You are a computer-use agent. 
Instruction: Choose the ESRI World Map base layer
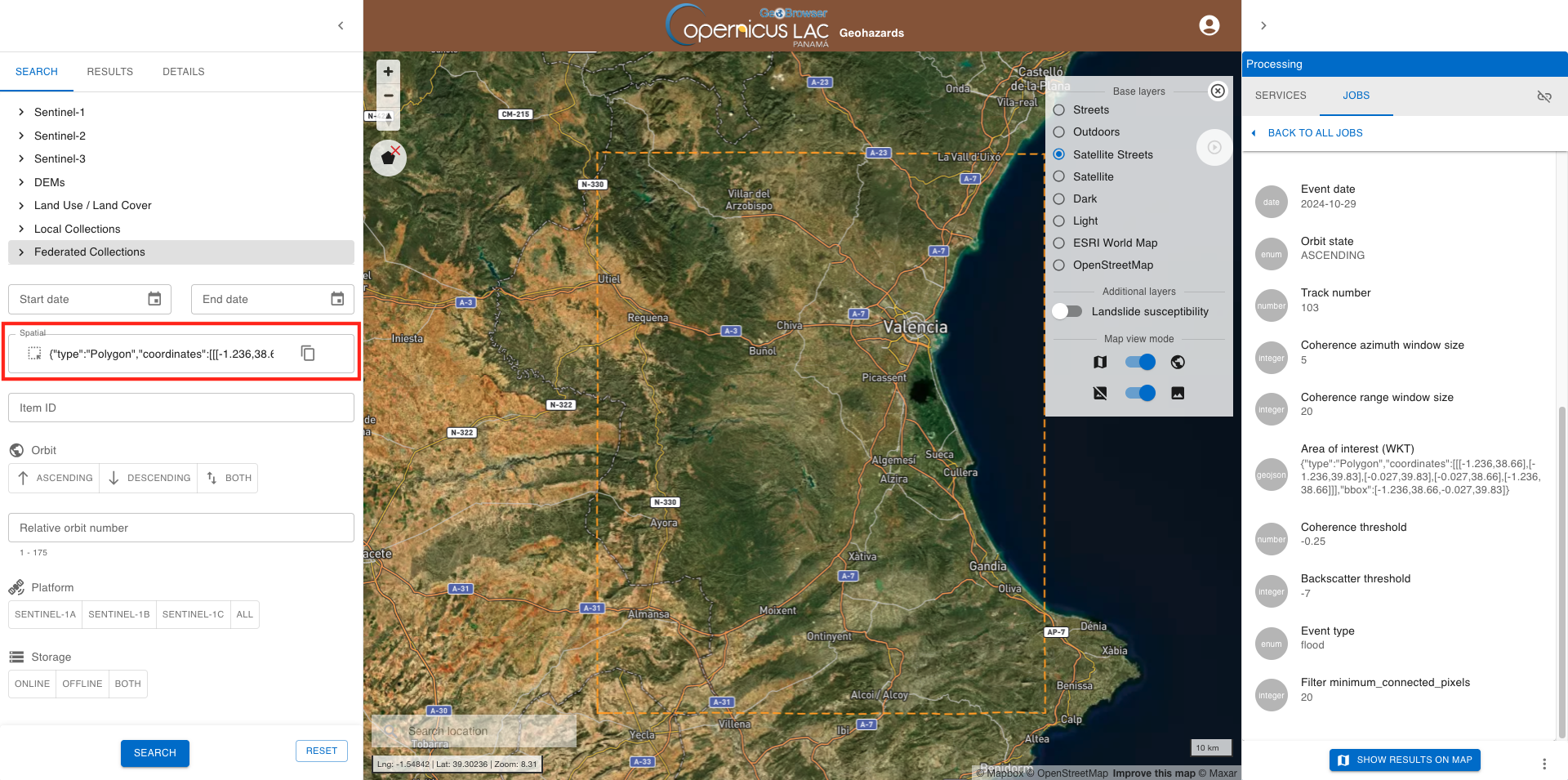(x=1059, y=243)
